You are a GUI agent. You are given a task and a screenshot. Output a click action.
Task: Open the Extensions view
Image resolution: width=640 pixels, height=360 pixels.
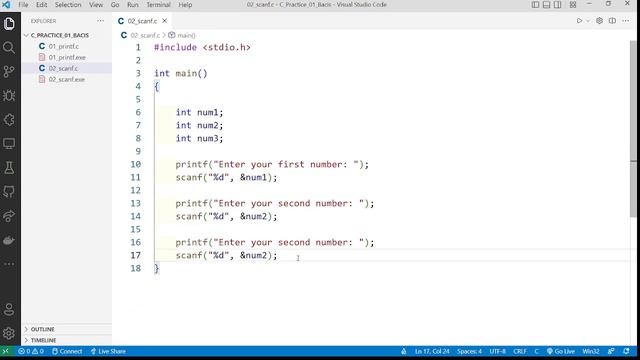coord(9,120)
